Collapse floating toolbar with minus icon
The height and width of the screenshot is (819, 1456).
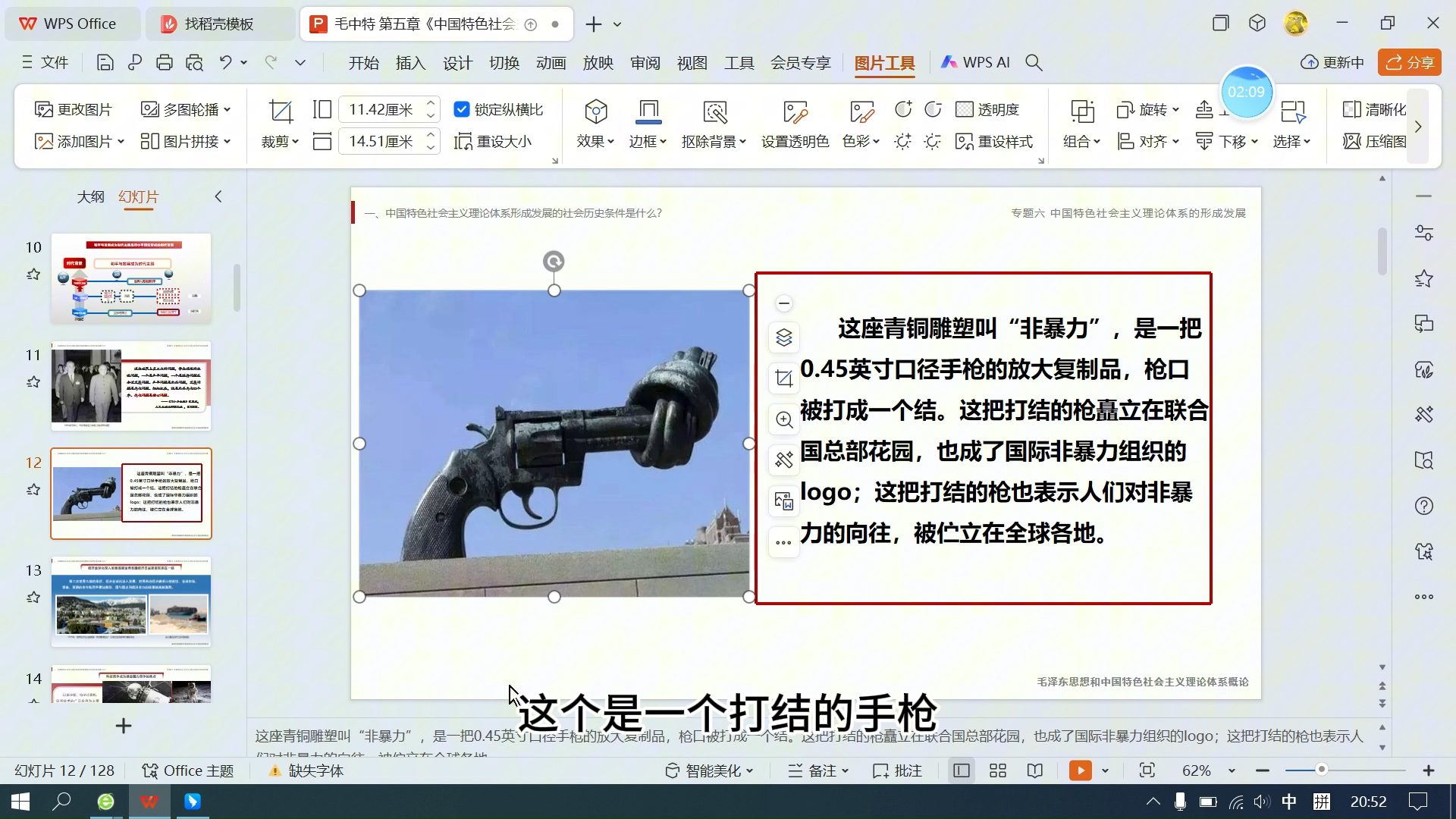pyautogui.click(x=784, y=303)
